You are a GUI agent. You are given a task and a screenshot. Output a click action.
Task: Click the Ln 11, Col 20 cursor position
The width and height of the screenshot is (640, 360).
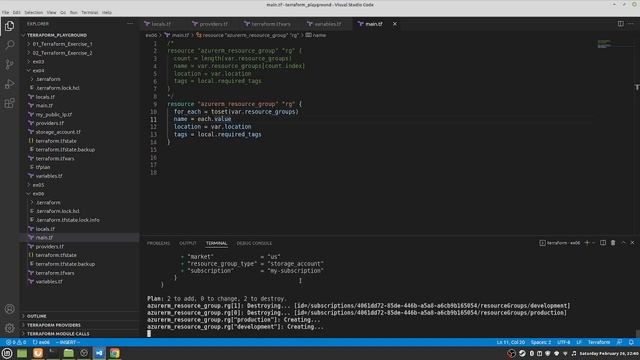point(511,342)
